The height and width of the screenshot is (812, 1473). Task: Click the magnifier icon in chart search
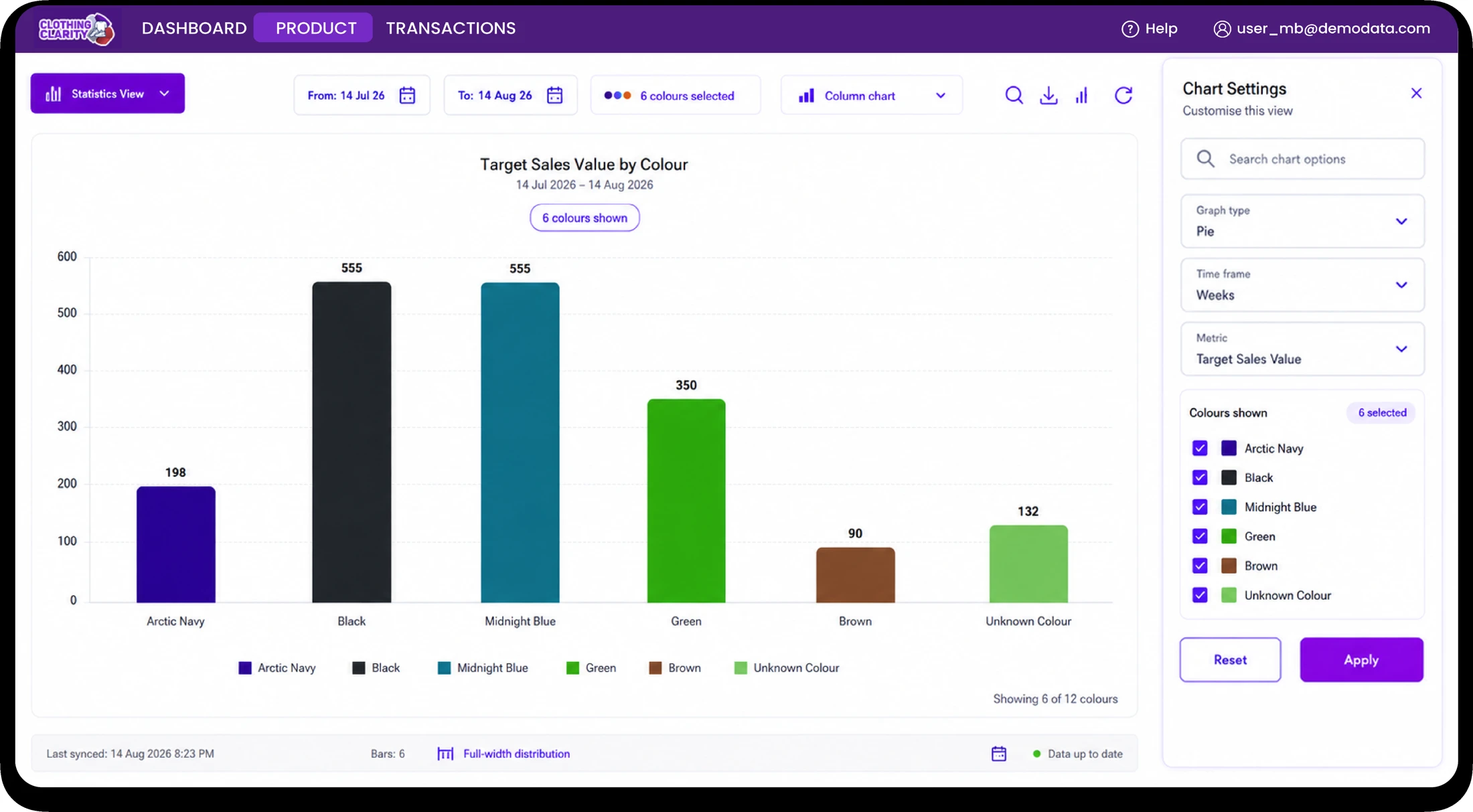click(1205, 159)
